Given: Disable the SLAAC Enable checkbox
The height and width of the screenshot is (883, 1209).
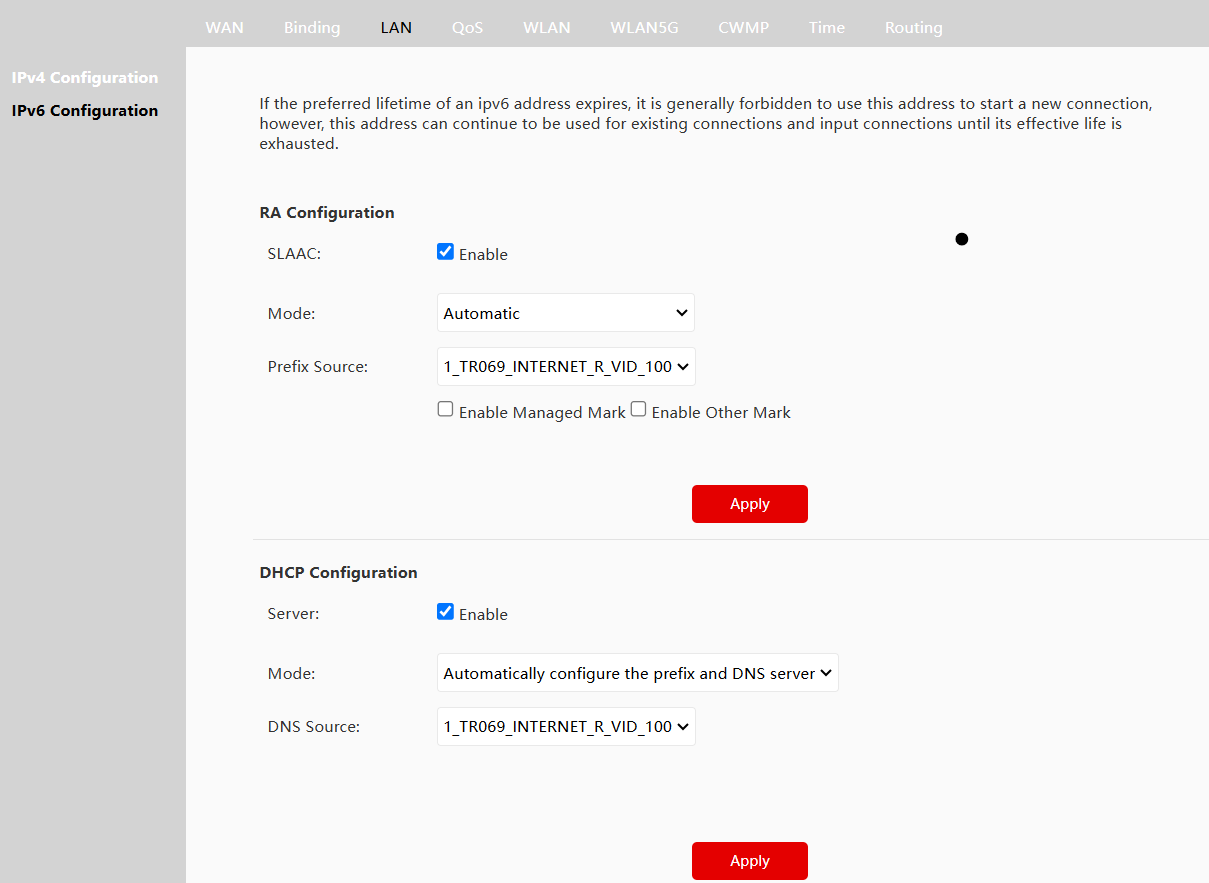Looking at the screenshot, I should point(446,252).
